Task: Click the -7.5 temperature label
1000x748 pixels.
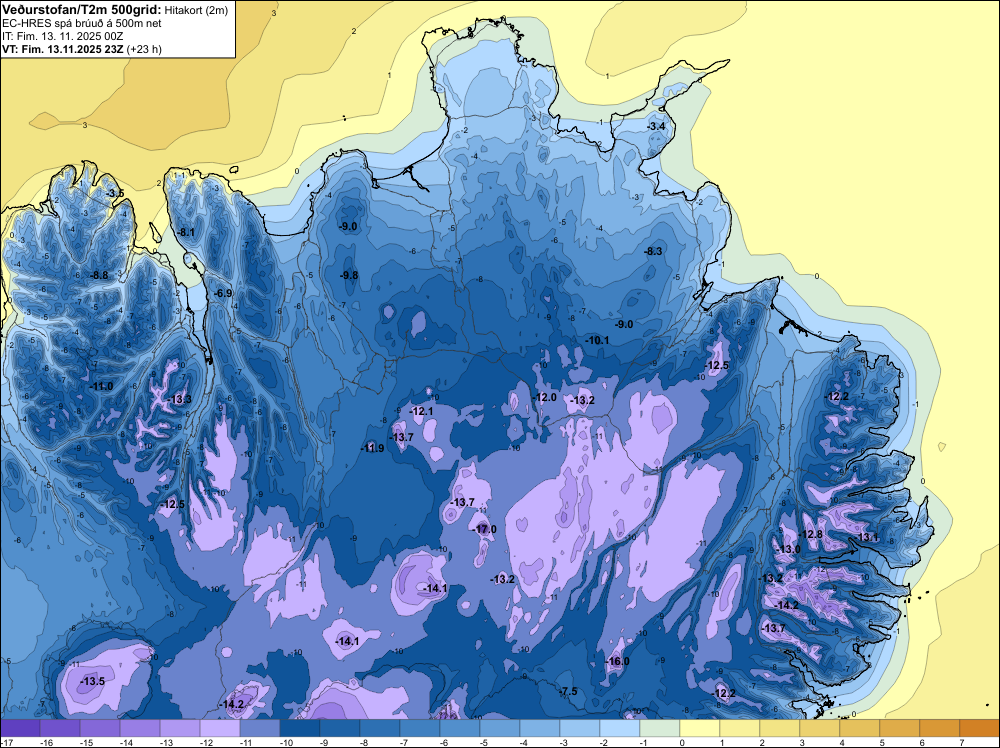Action: point(568,692)
